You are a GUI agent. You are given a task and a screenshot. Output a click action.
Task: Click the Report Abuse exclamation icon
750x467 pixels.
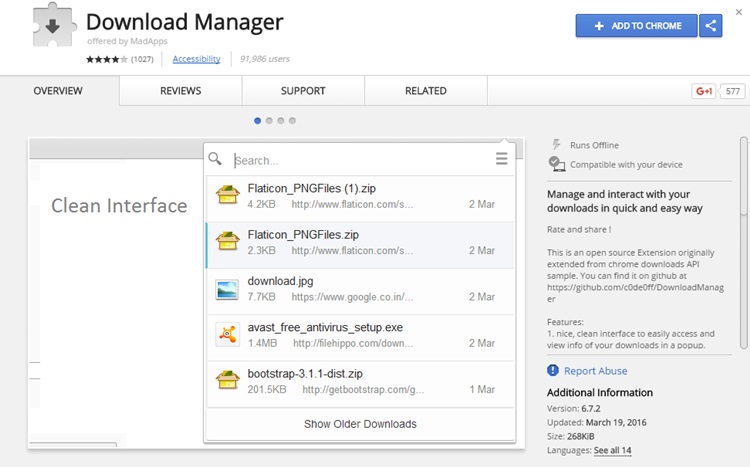click(552, 370)
